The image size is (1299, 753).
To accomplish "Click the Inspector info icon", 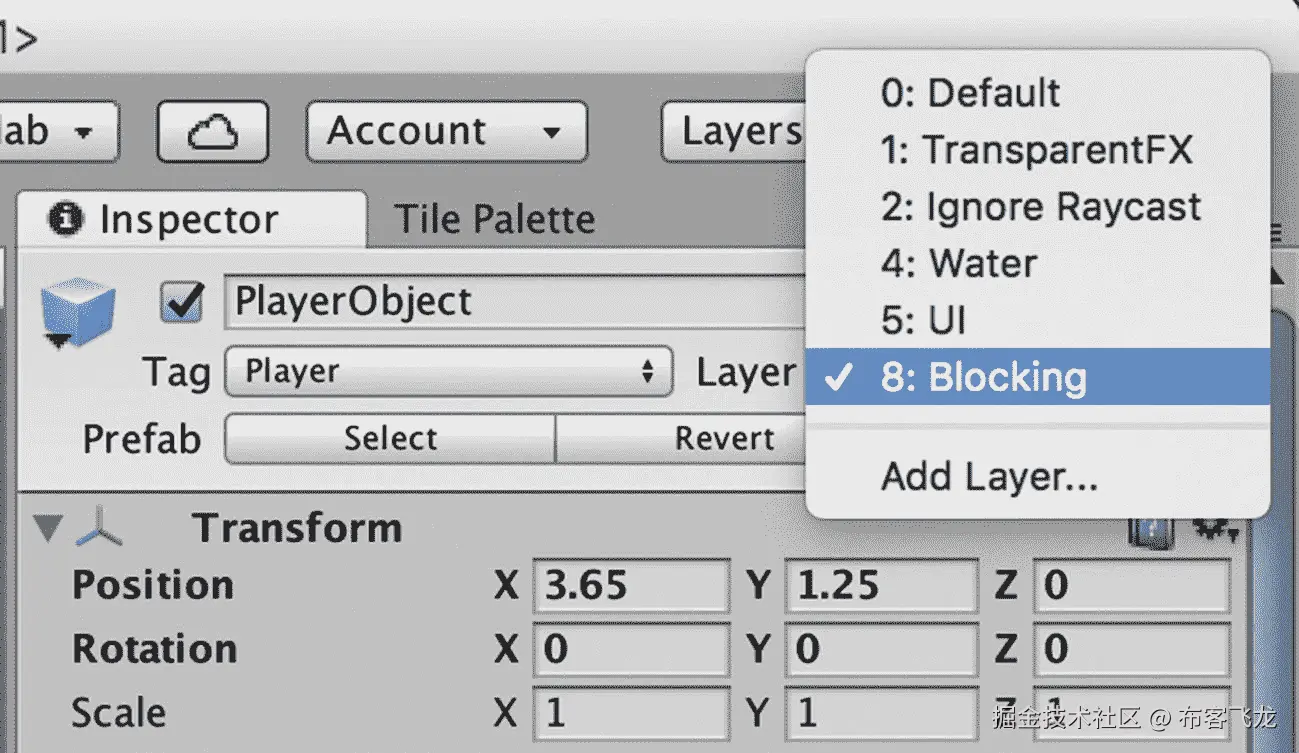I will pyautogui.click(x=66, y=220).
